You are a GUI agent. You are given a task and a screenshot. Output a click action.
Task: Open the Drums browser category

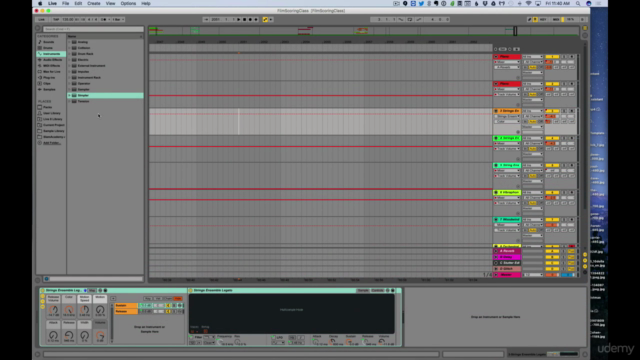[x=48, y=48]
